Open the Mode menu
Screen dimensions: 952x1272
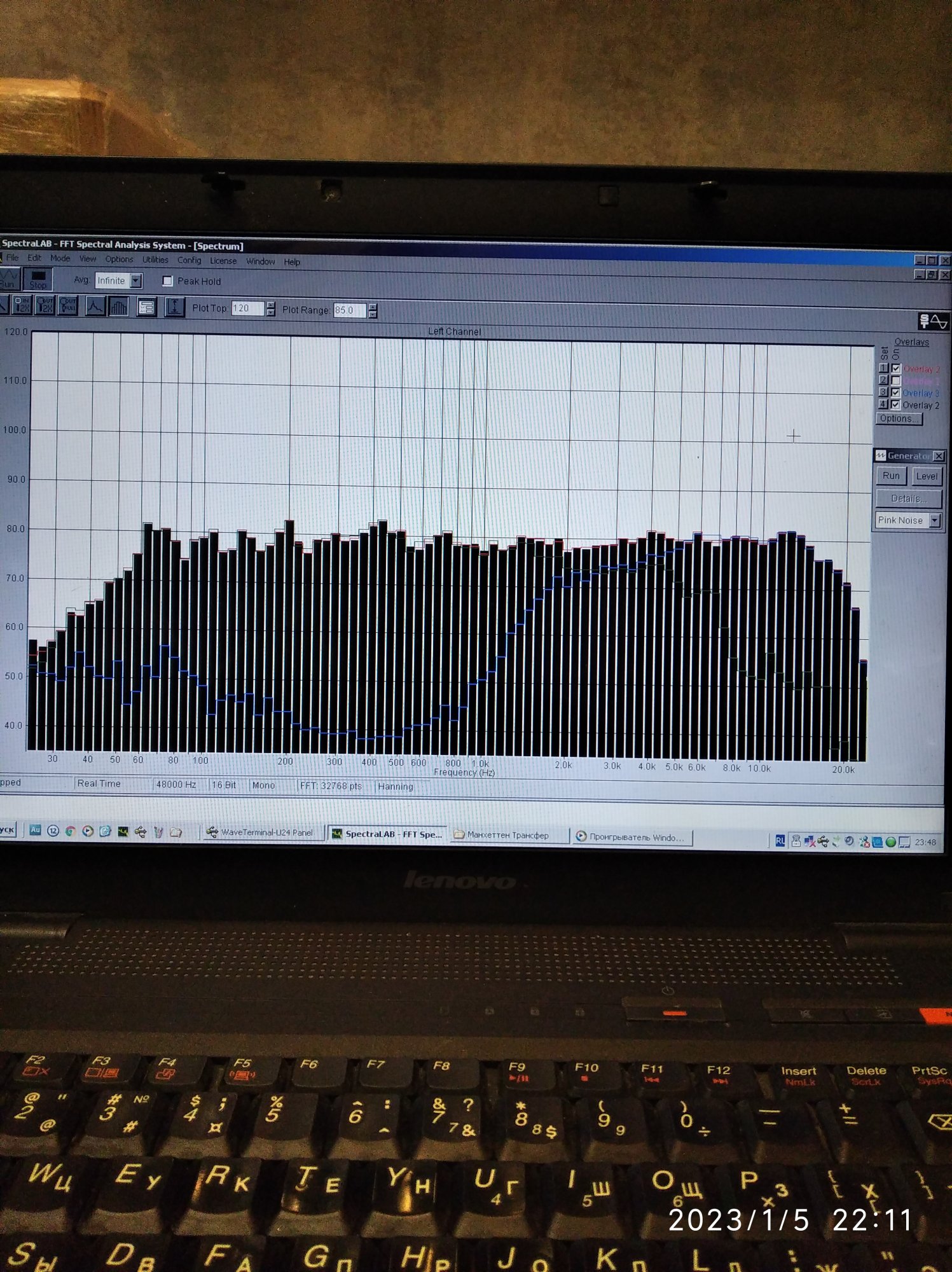(x=60, y=258)
